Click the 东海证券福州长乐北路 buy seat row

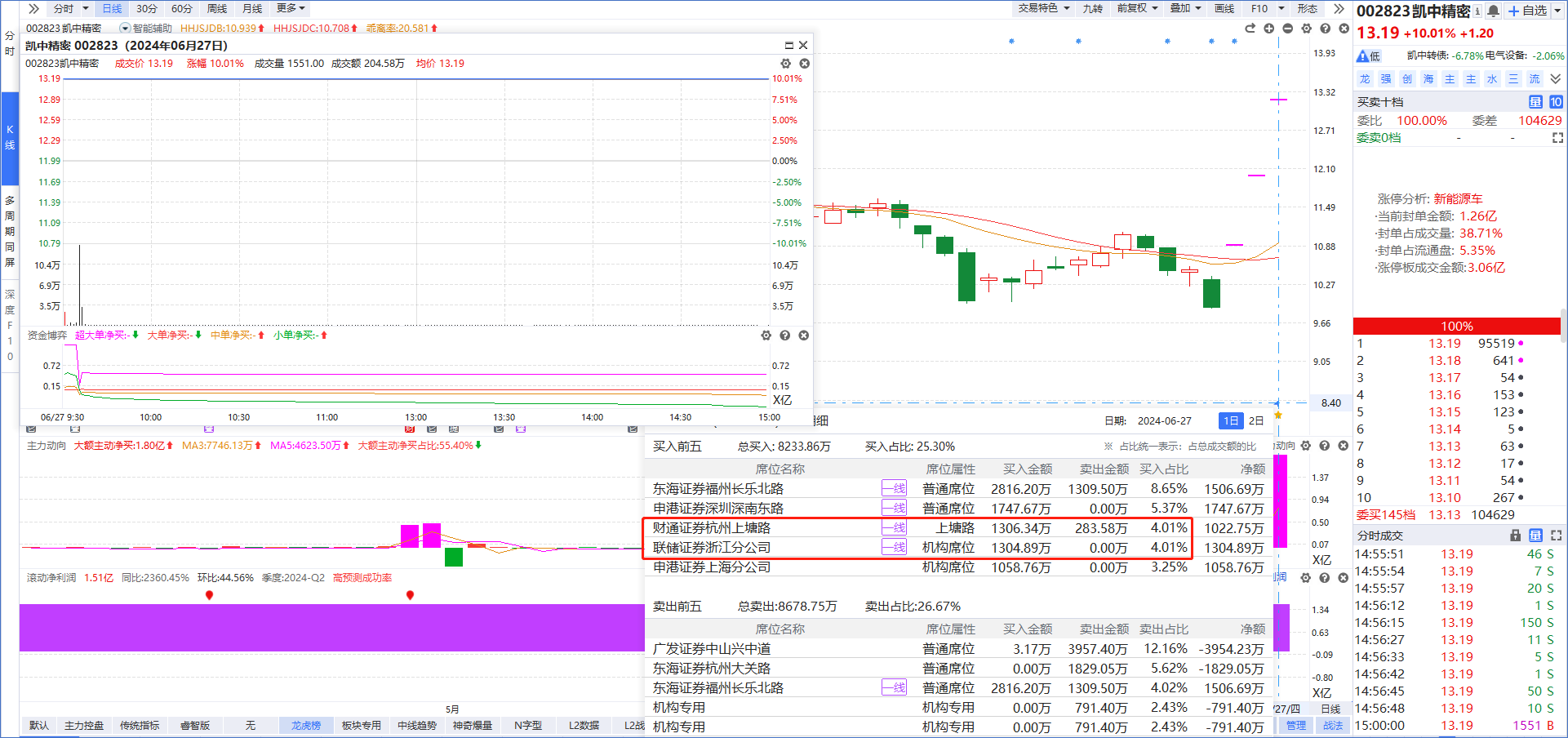718,489
